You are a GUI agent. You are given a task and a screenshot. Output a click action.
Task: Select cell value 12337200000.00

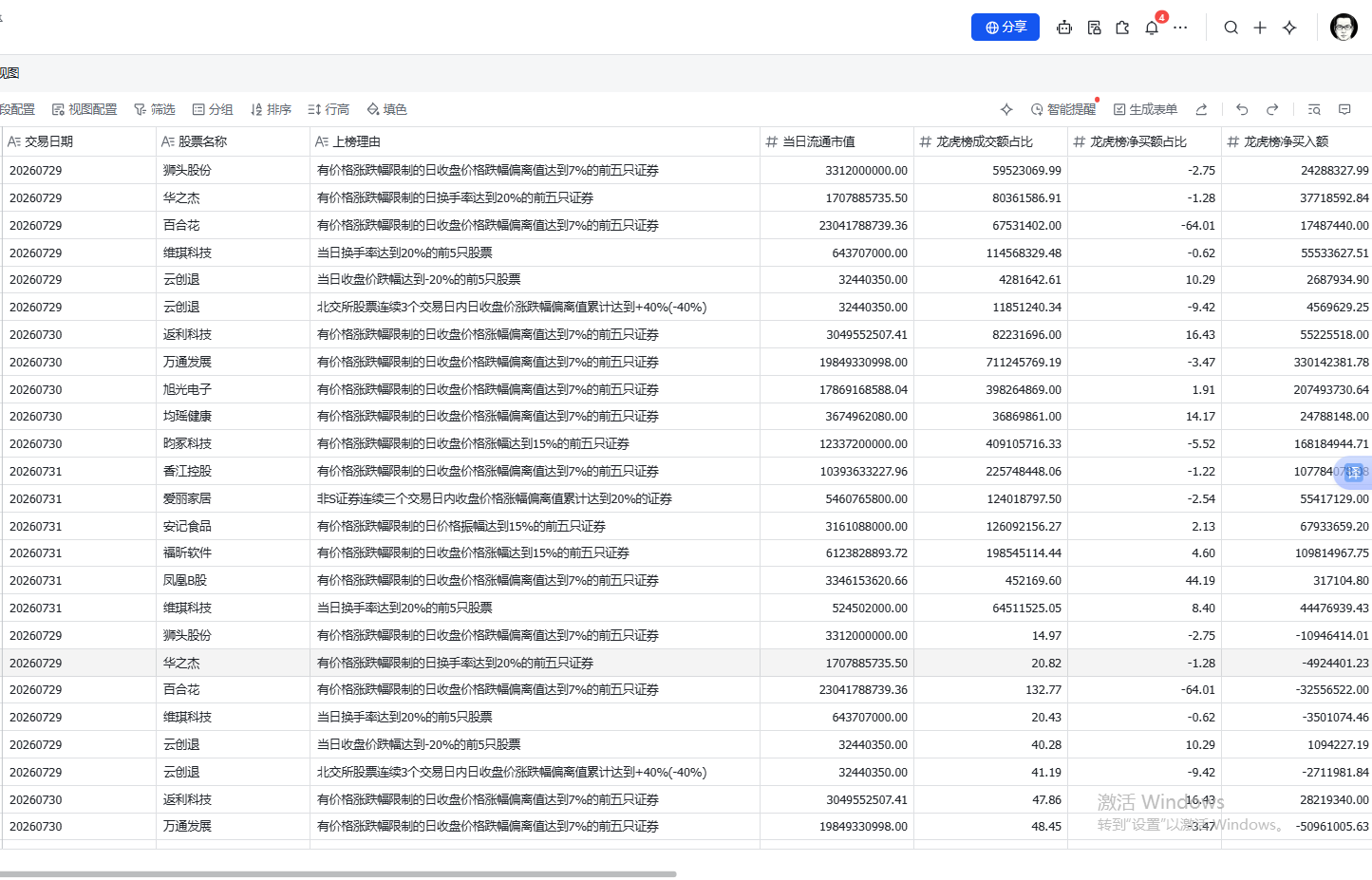(836, 443)
